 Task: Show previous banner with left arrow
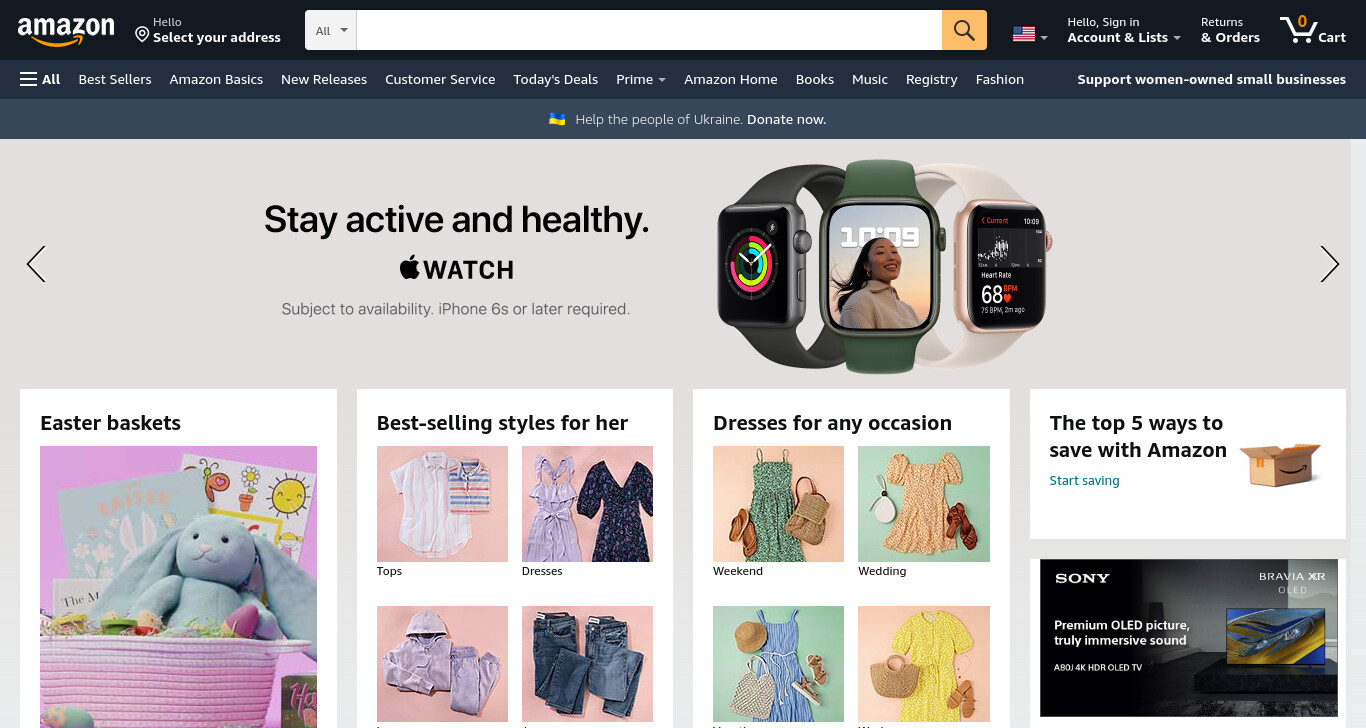click(x=36, y=264)
